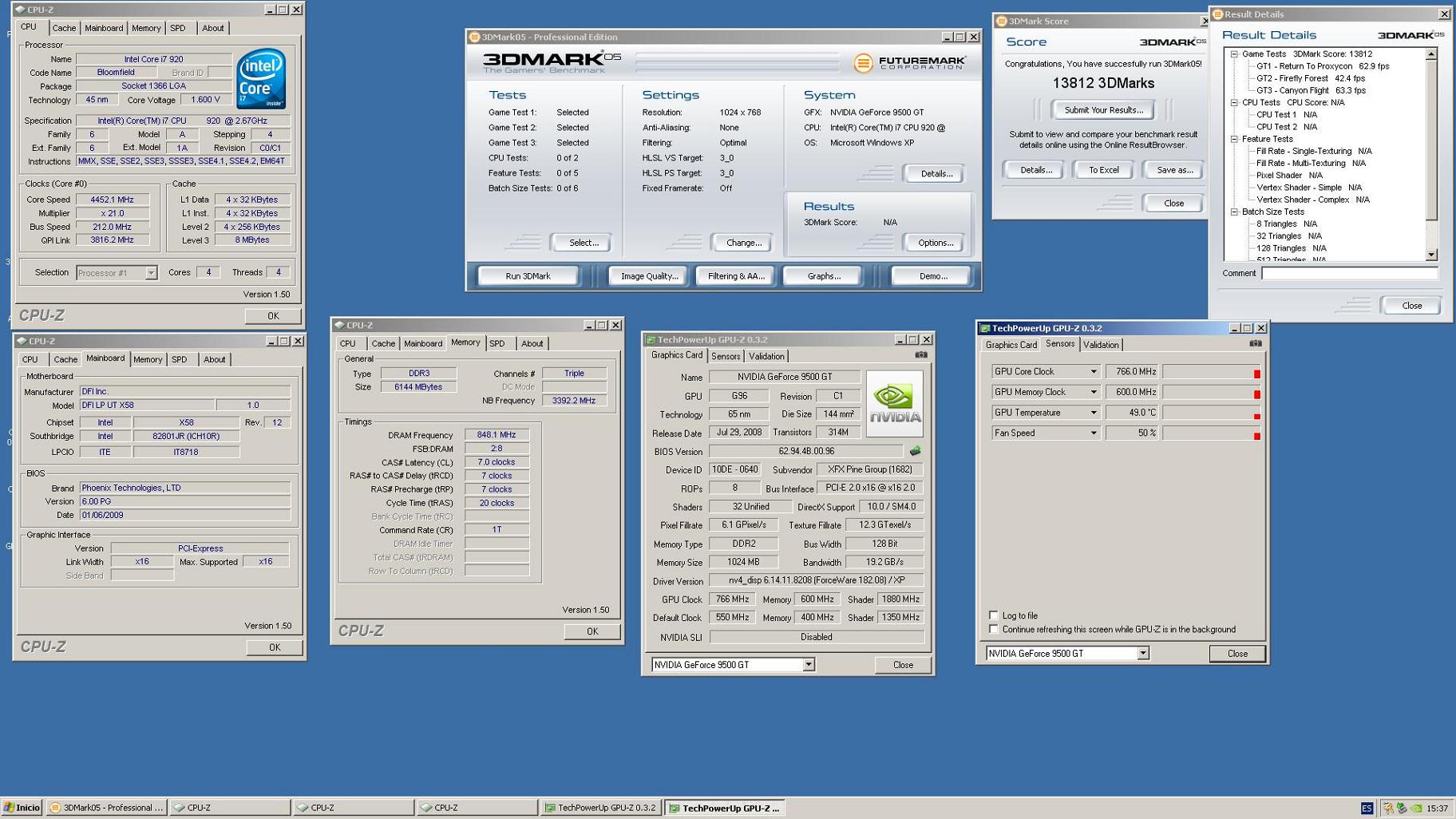1456x819 pixels.
Task: Open the GPU Core Clock sensor dropdown
Action: point(1093,372)
